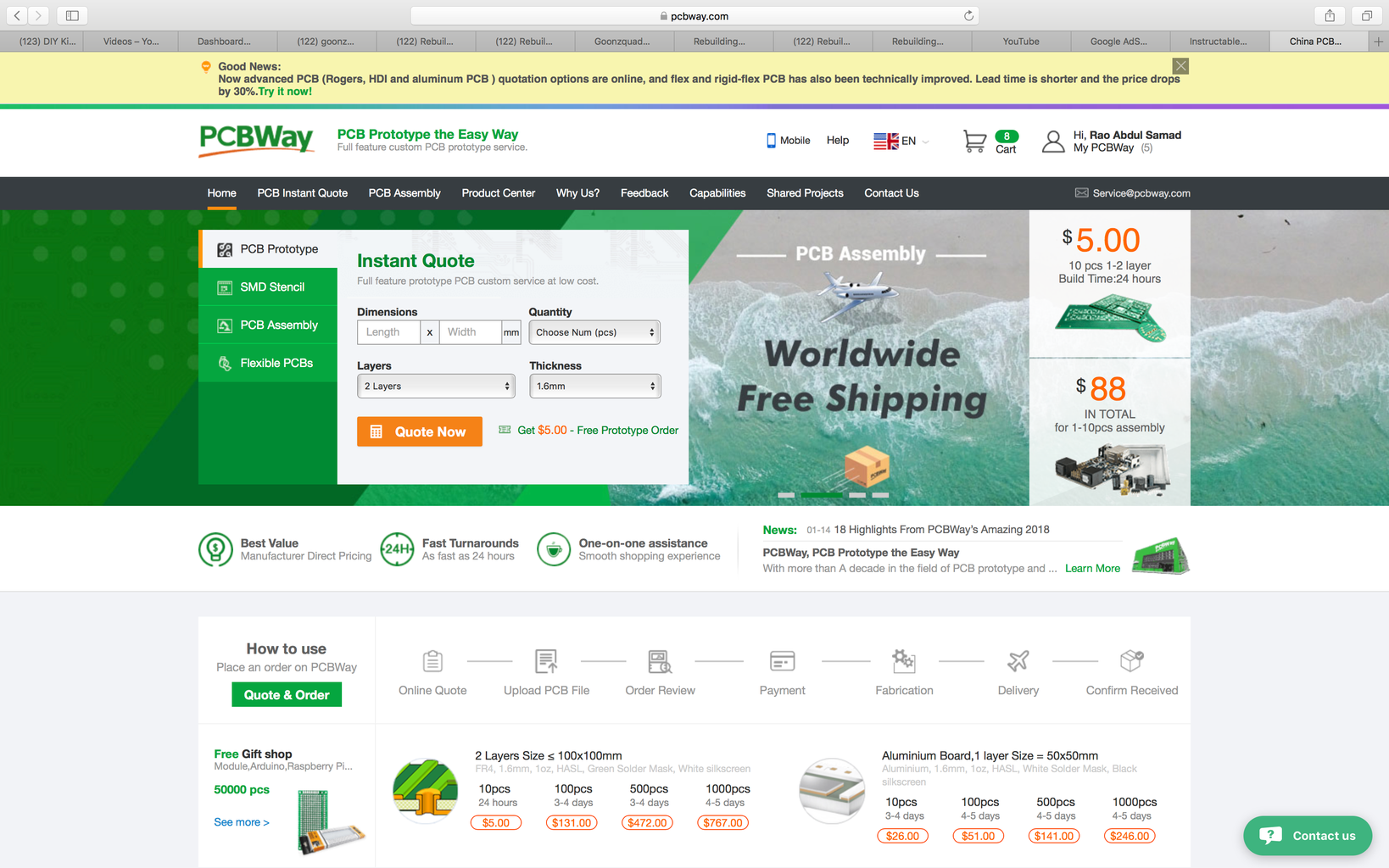Click the Length dimension input field
The height and width of the screenshot is (868, 1389).
click(388, 332)
